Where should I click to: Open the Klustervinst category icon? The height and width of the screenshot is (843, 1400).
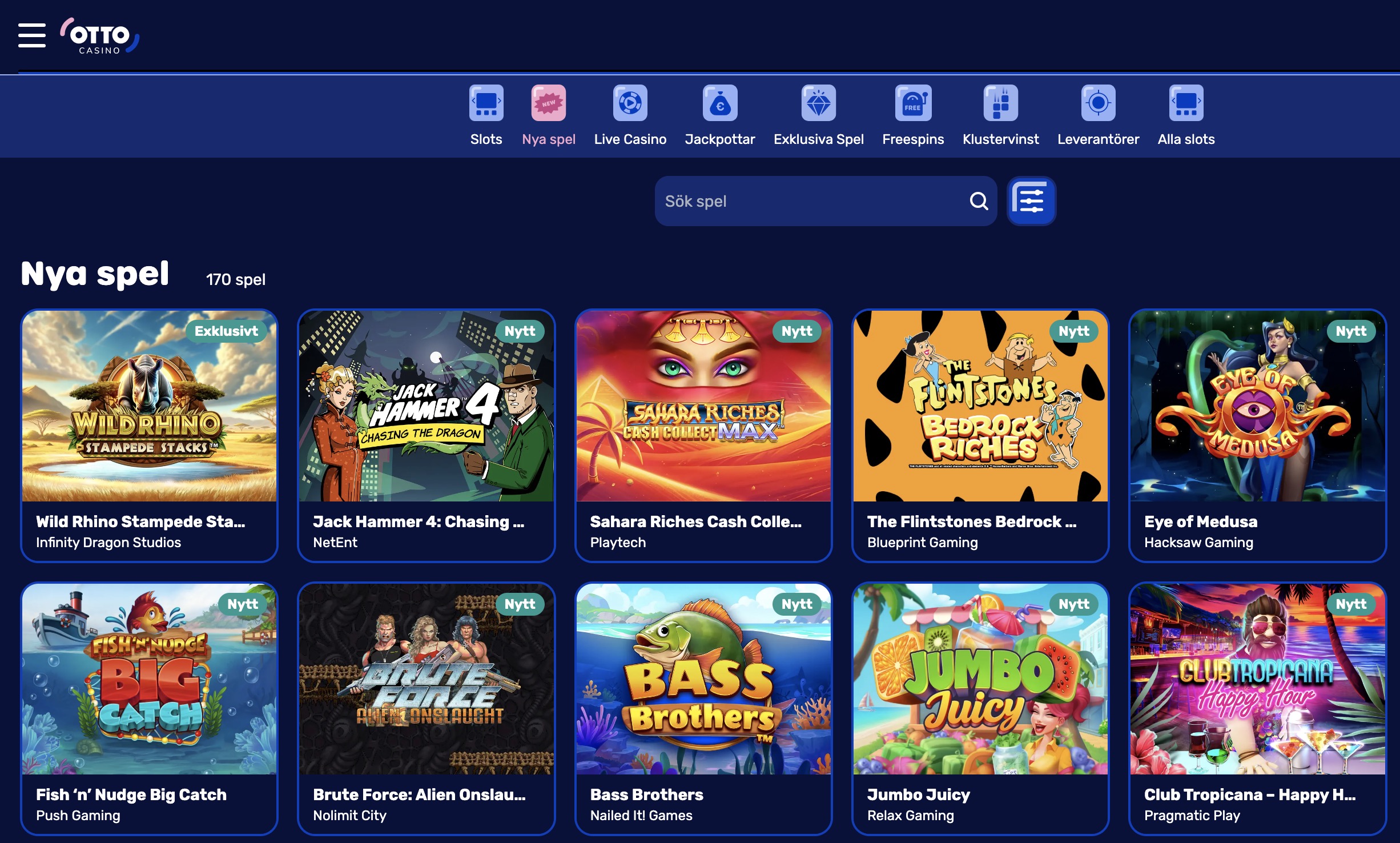pos(1000,103)
